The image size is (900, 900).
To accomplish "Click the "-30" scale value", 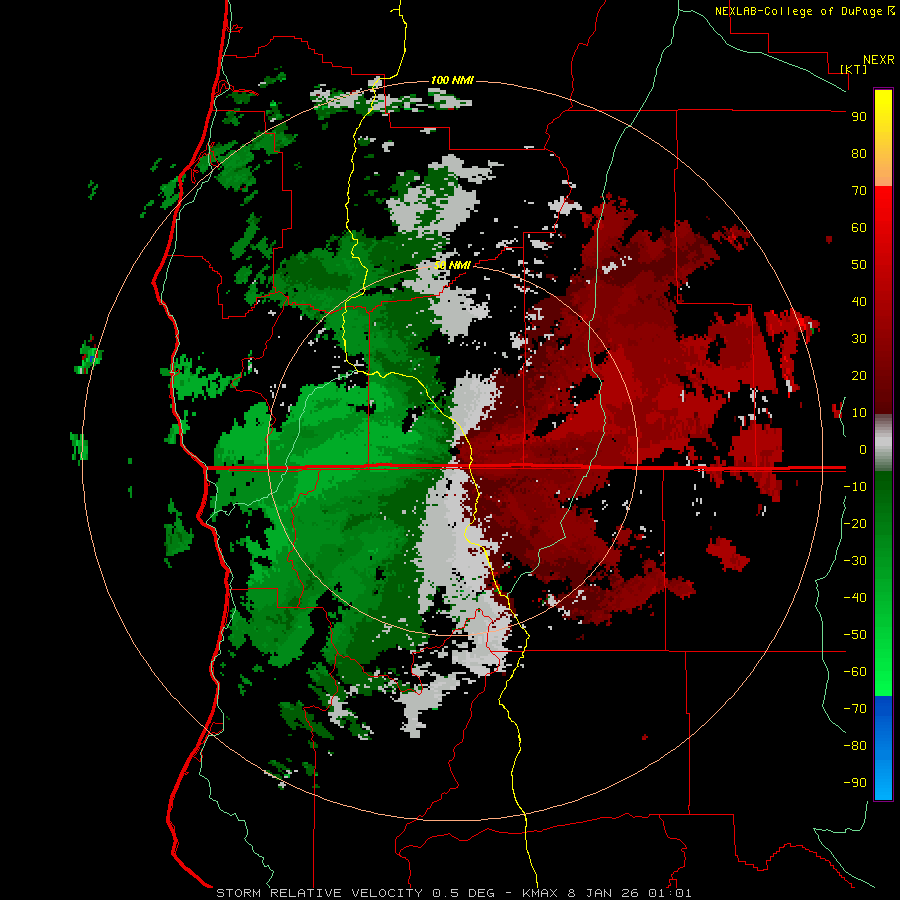I will pos(855,561).
